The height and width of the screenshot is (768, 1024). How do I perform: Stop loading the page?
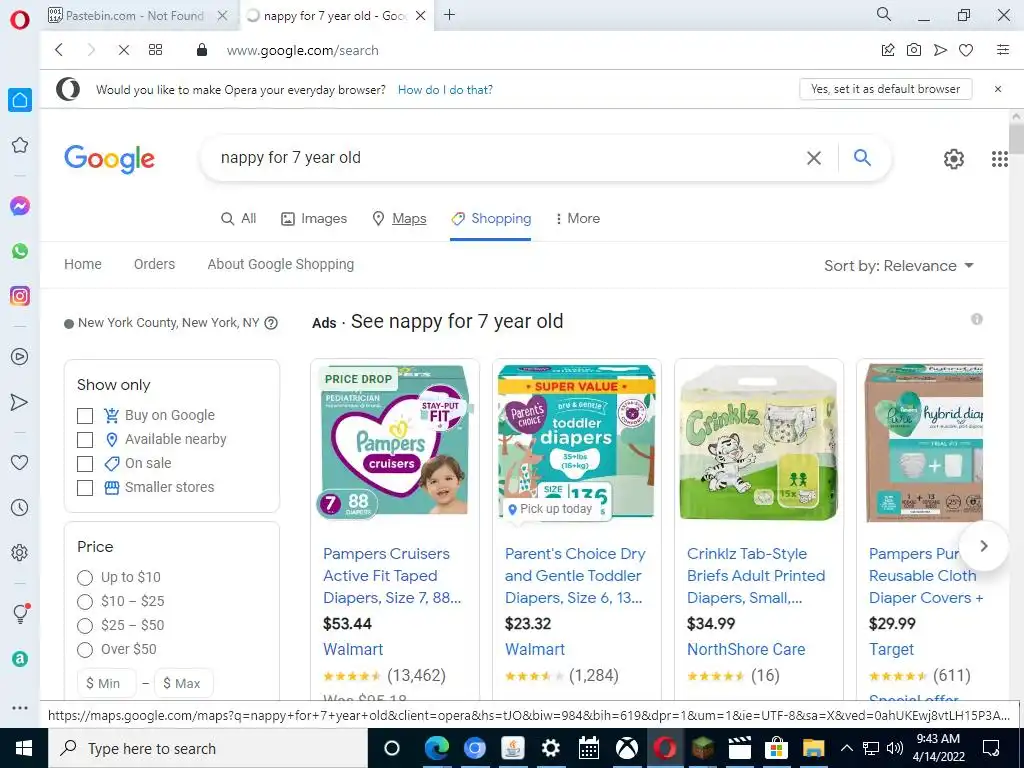pos(123,50)
